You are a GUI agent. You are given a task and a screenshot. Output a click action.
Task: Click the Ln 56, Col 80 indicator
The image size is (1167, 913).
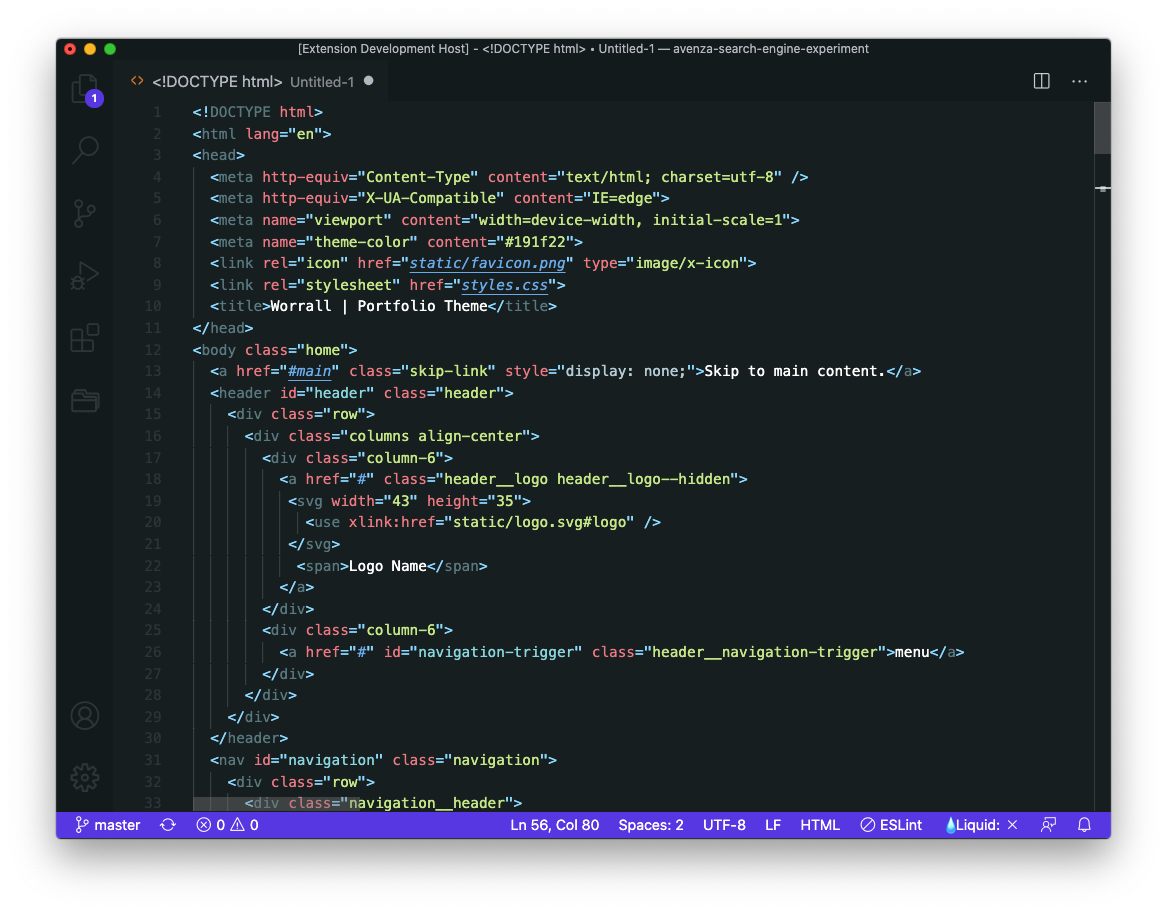pyautogui.click(x=554, y=825)
